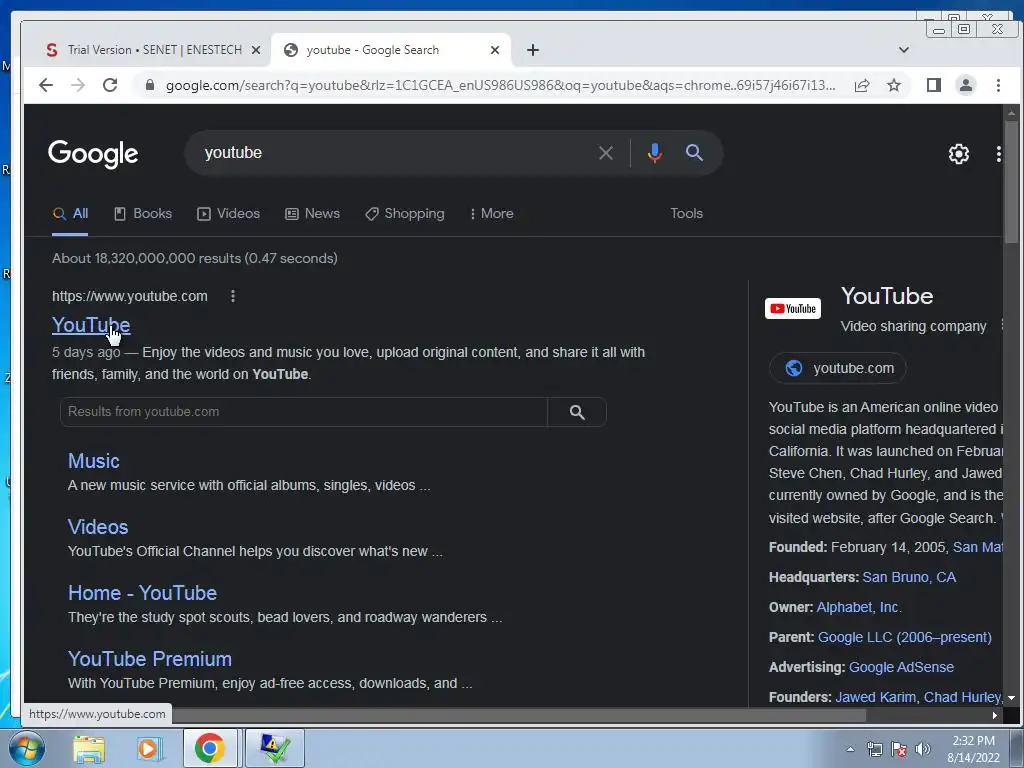Switch to the Shopping results tab
Image resolution: width=1024 pixels, height=768 pixels.
(405, 214)
